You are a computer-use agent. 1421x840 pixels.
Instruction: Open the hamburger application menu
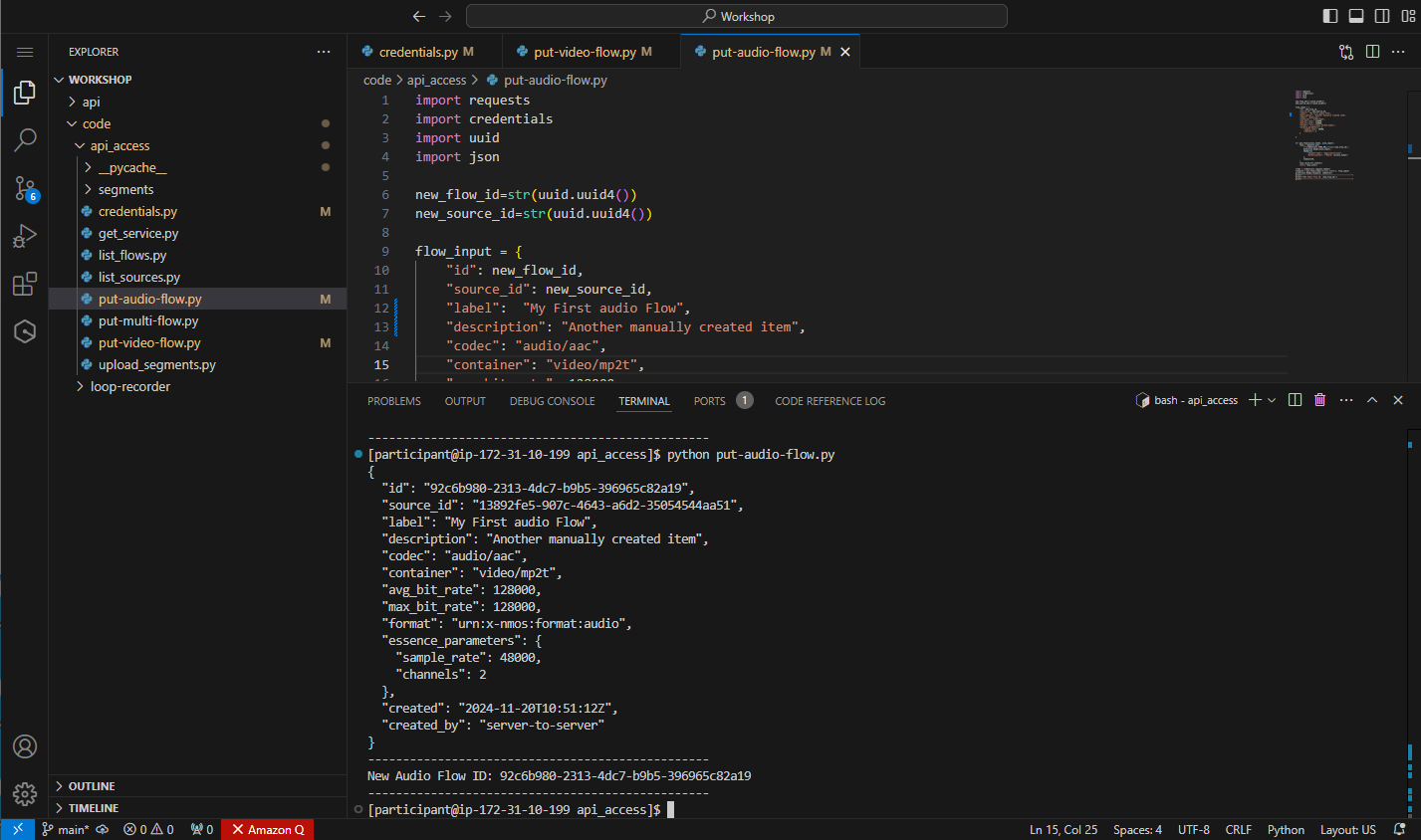pos(25,52)
